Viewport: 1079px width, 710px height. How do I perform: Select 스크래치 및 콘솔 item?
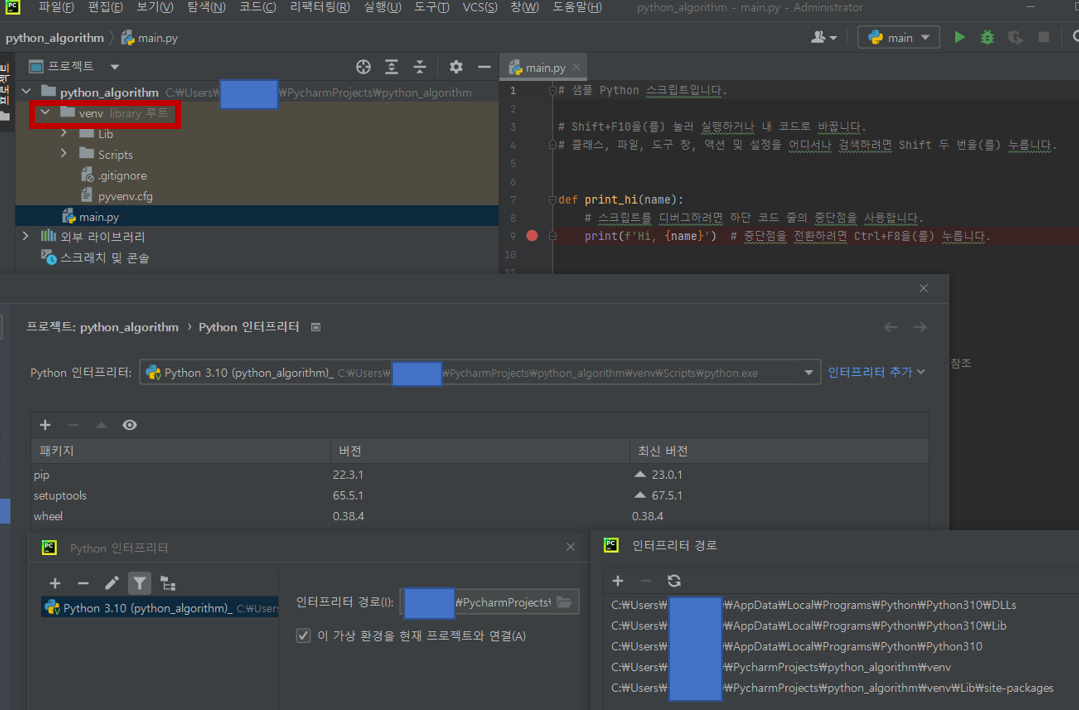click(95, 257)
